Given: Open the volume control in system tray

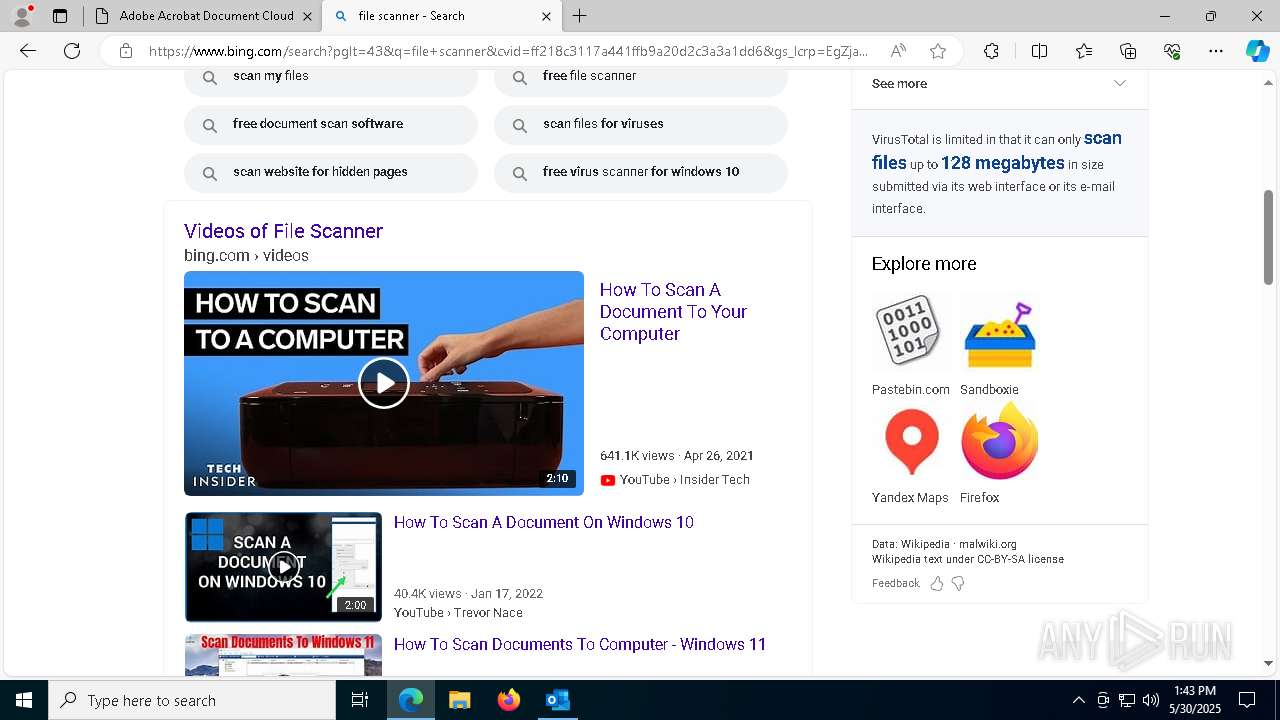Looking at the screenshot, I should (1151, 700).
